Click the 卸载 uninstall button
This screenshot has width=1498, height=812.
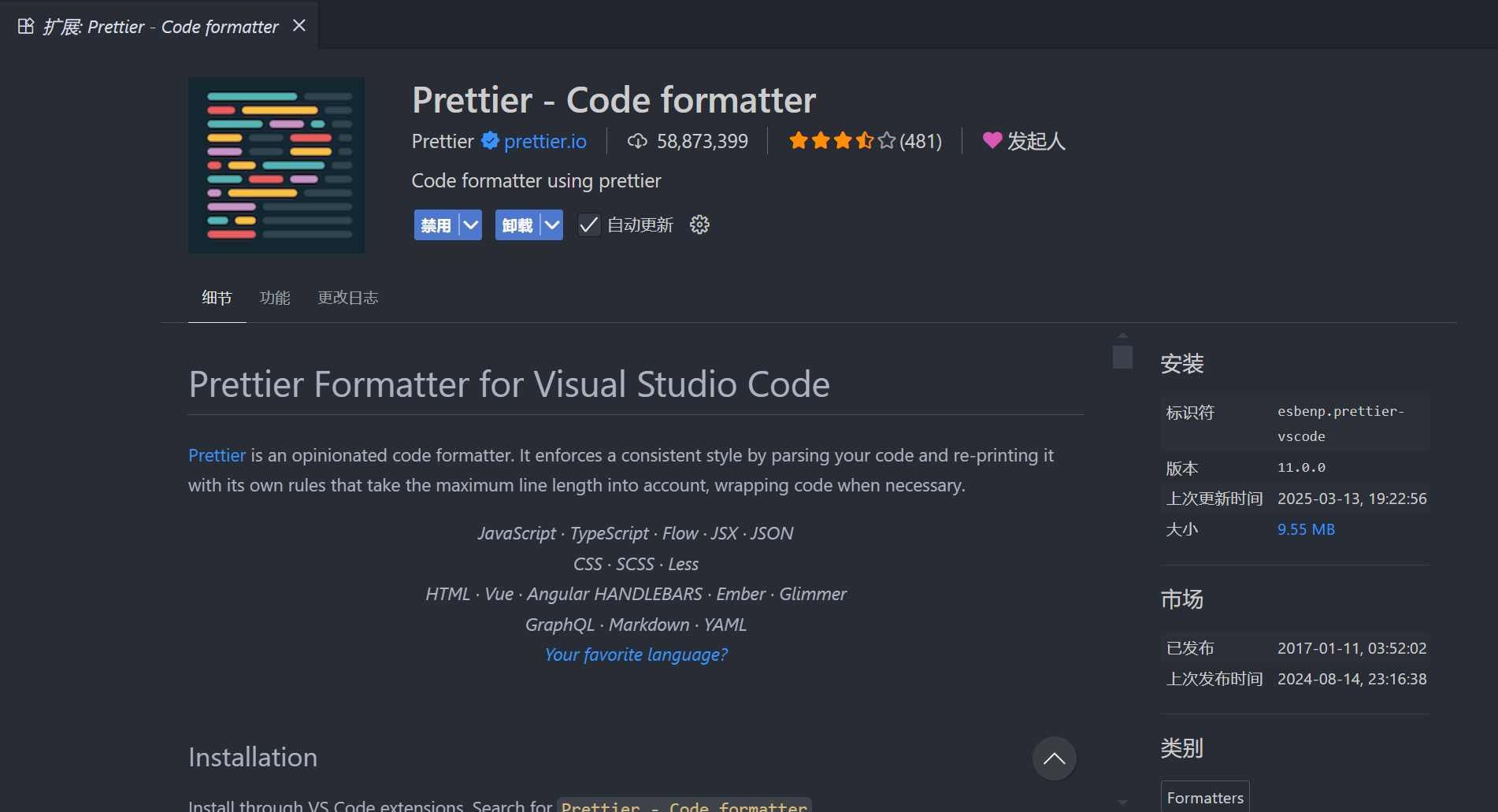tap(517, 225)
